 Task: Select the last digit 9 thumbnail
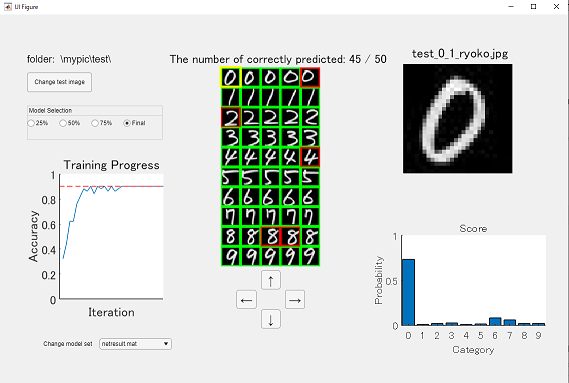tap(310, 256)
